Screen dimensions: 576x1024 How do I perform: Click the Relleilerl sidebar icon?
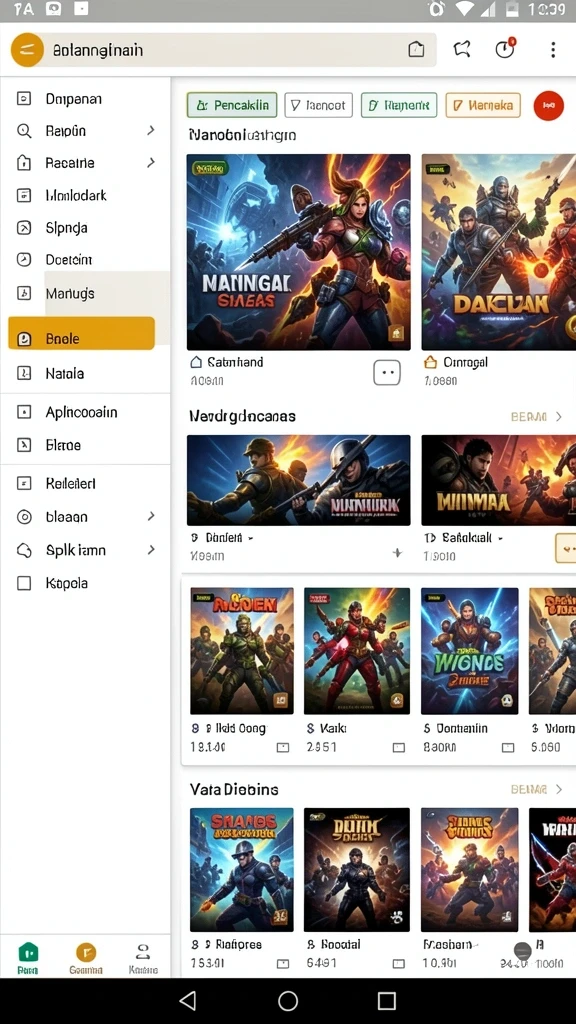click(x=24, y=483)
